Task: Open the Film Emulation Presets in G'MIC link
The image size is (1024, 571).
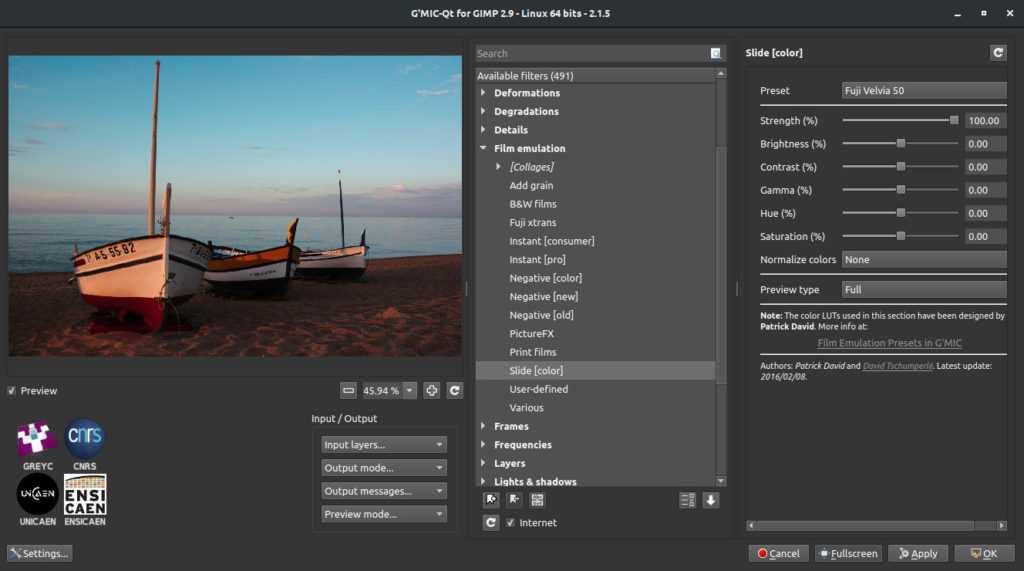Action: pos(889,343)
